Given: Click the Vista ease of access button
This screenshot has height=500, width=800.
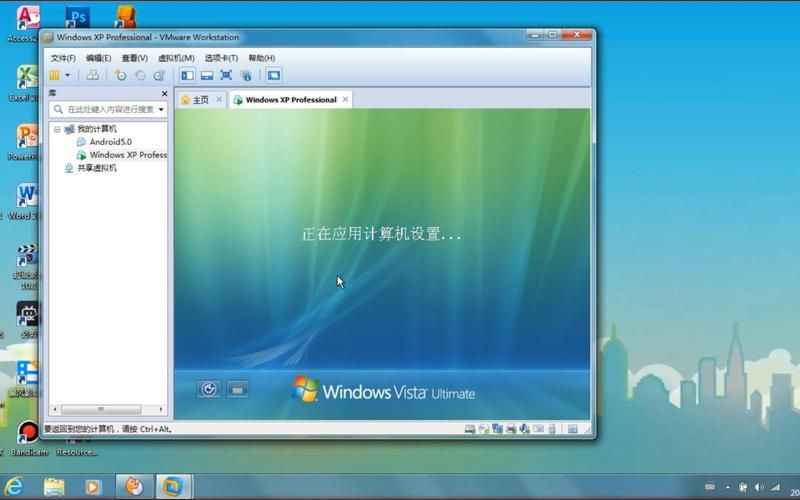Looking at the screenshot, I should [x=208, y=389].
